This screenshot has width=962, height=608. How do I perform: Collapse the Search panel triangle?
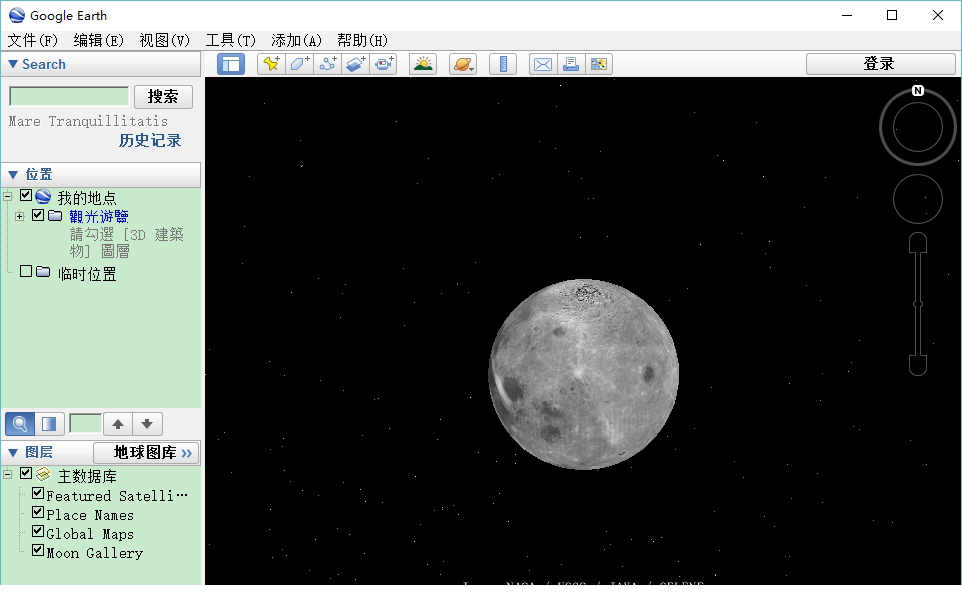[12, 64]
